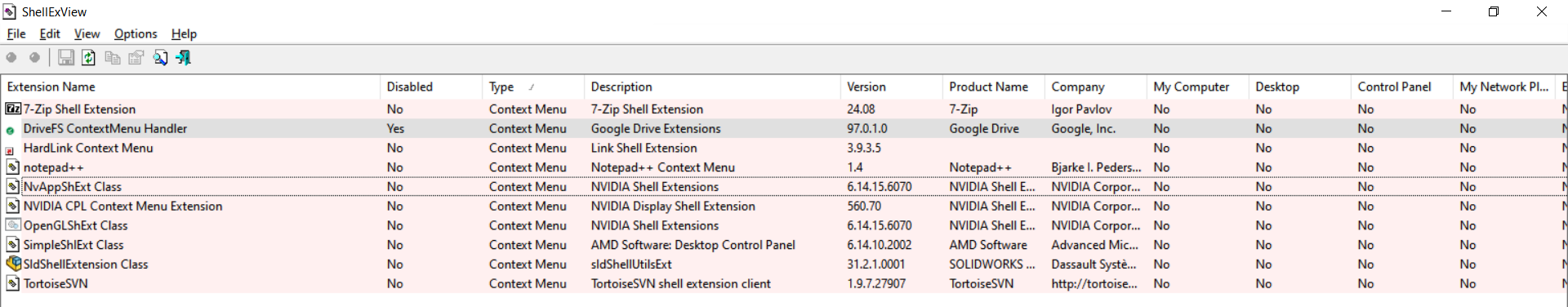1568x307 pixels.
Task: Click the Properties toolbar icon
Action: 136,57
